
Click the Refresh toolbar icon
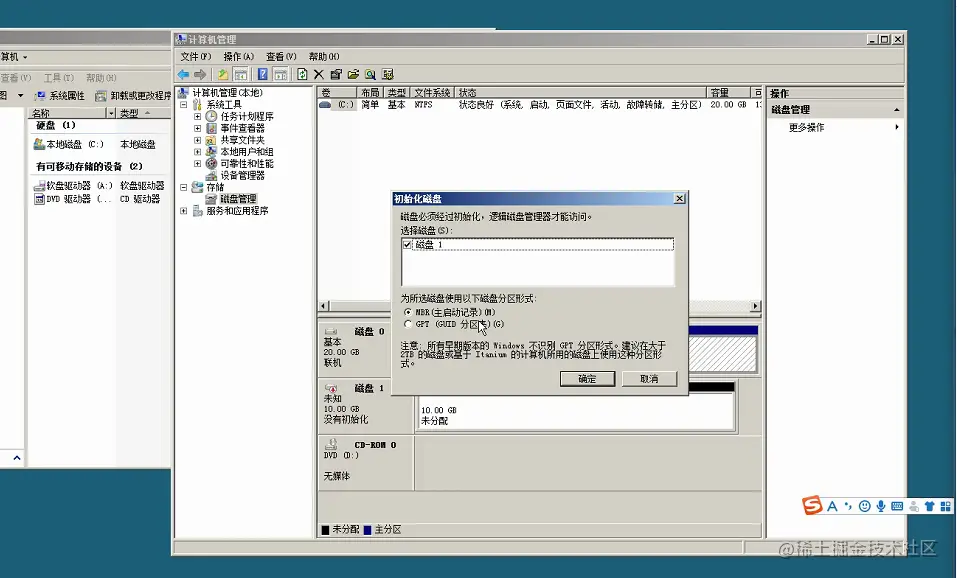(302, 74)
